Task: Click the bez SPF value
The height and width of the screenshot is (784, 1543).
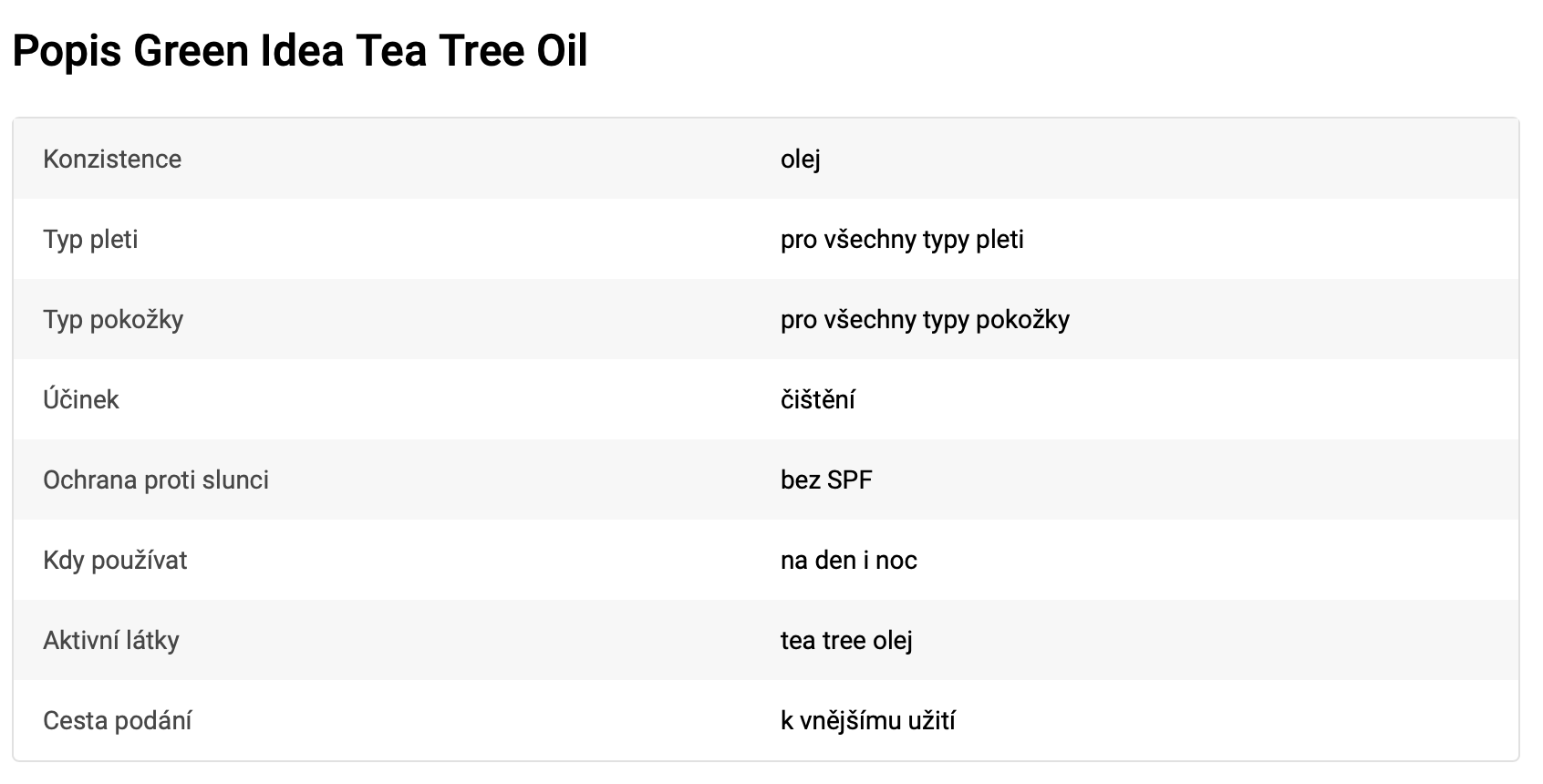Action: [x=826, y=480]
